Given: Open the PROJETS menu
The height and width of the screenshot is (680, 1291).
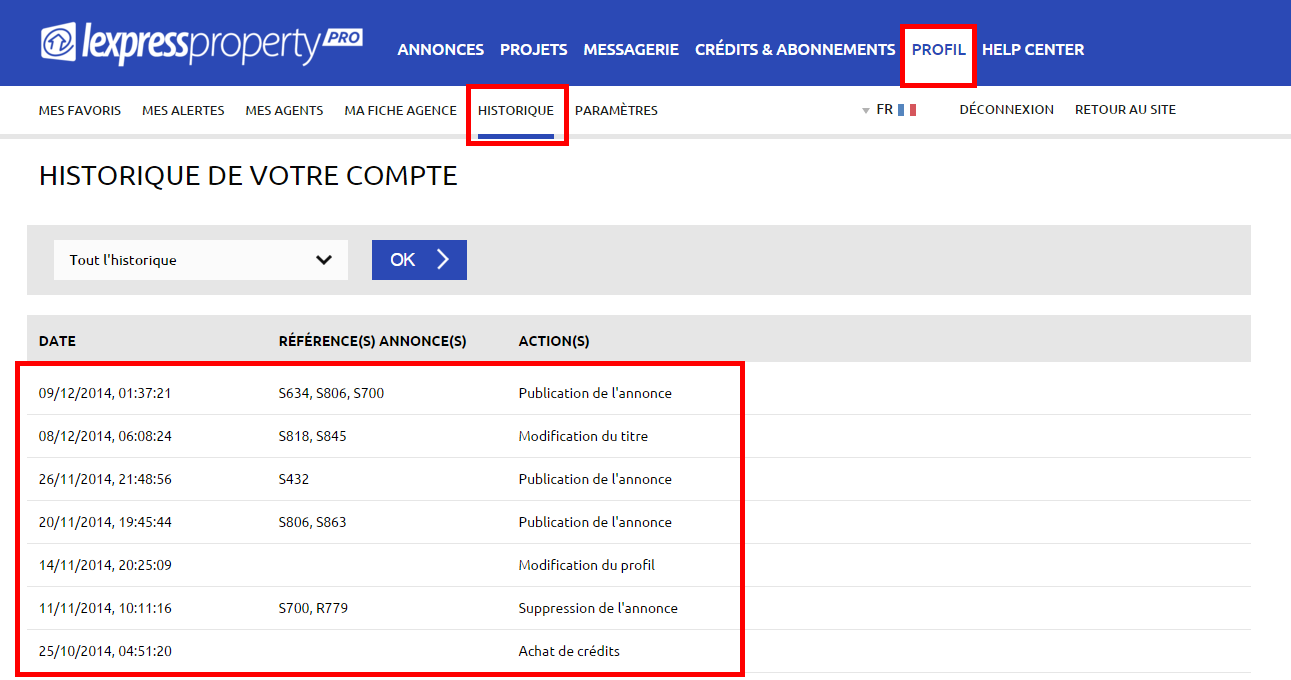Looking at the screenshot, I should pos(534,49).
